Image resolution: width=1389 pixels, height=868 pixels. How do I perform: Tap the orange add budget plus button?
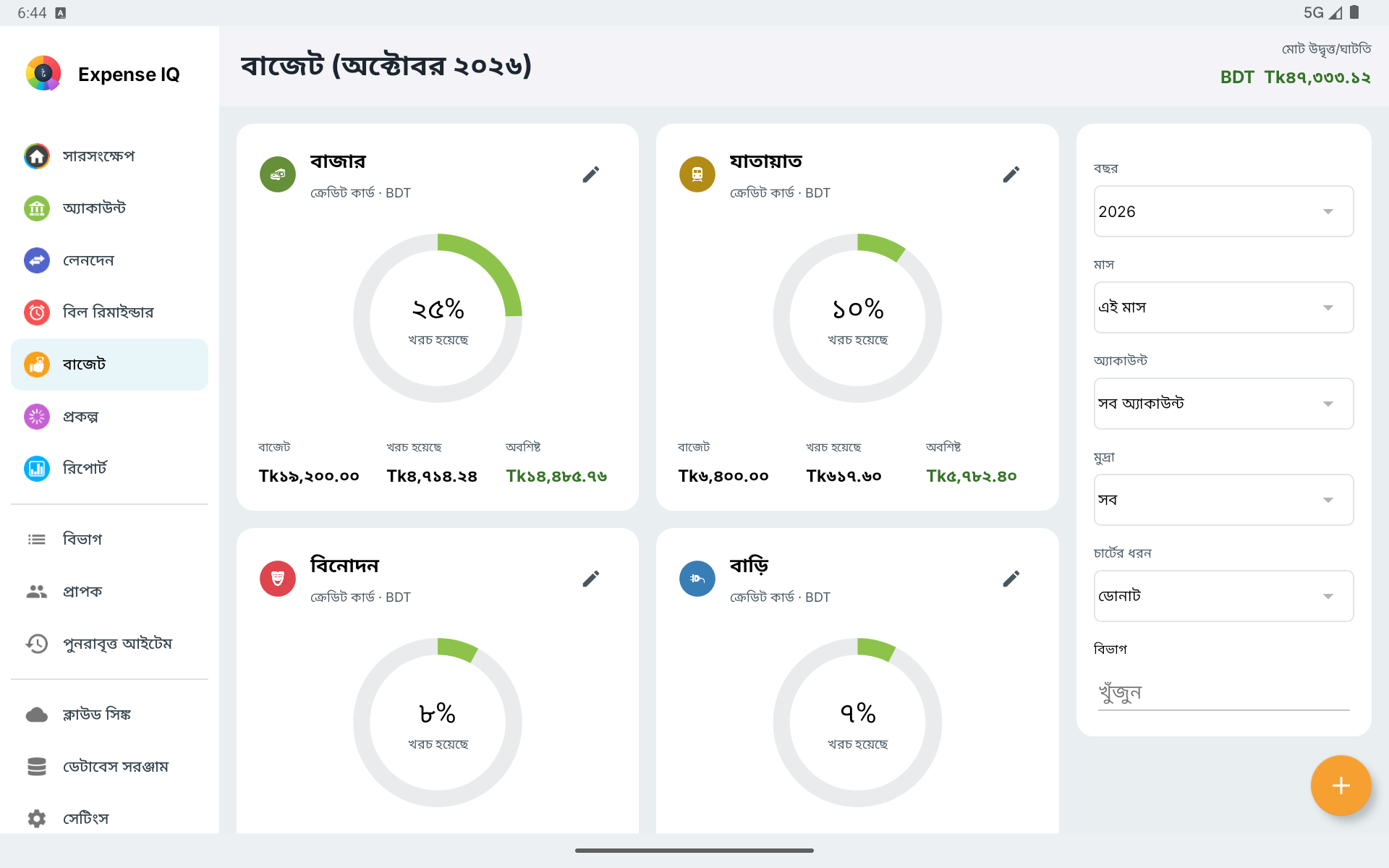pyautogui.click(x=1341, y=786)
